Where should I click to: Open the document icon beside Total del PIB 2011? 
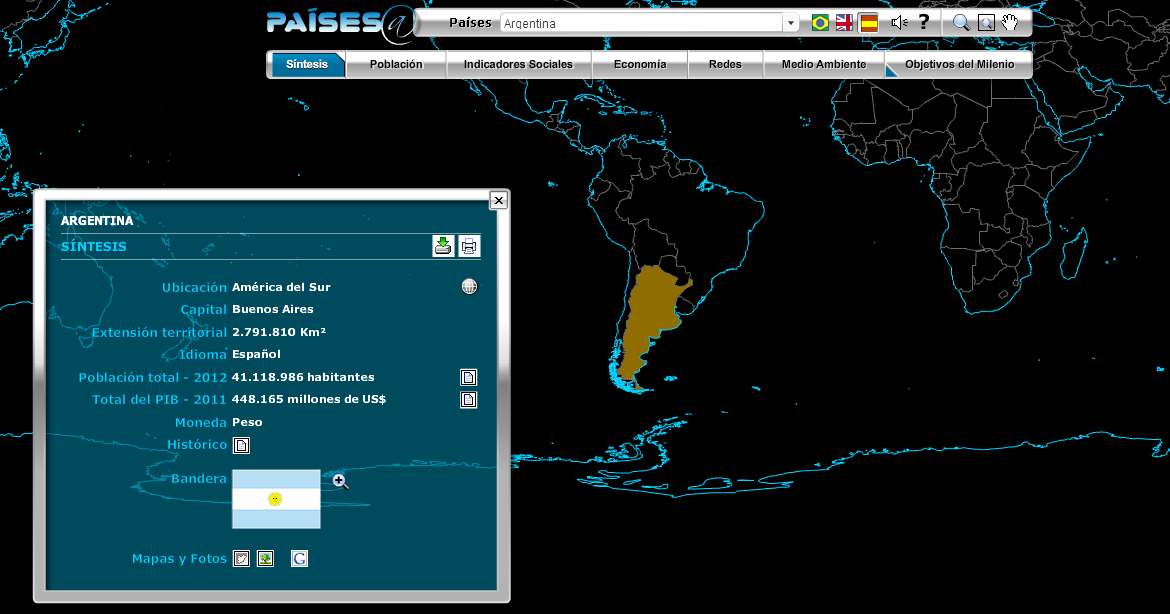[x=468, y=399]
